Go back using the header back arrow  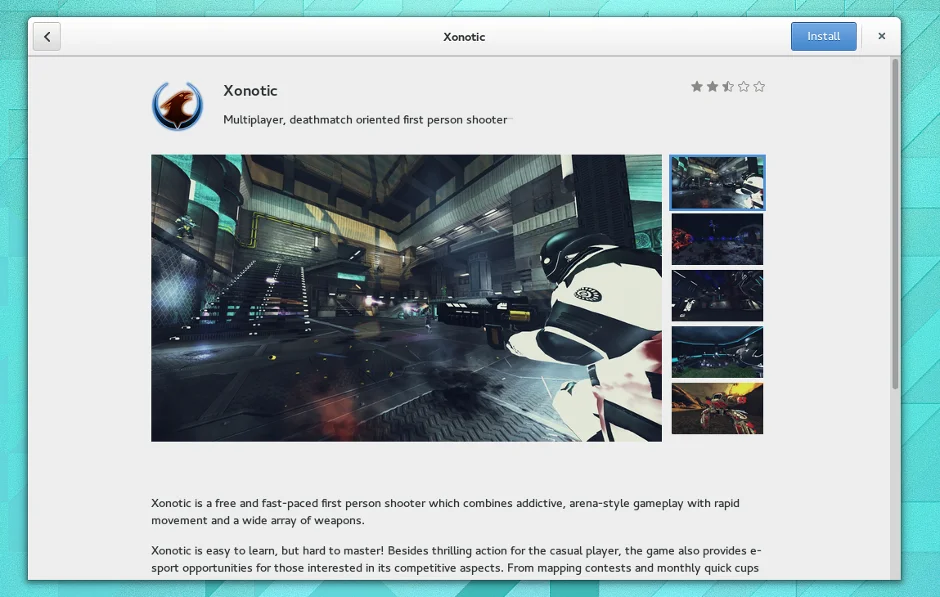[x=47, y=37]
